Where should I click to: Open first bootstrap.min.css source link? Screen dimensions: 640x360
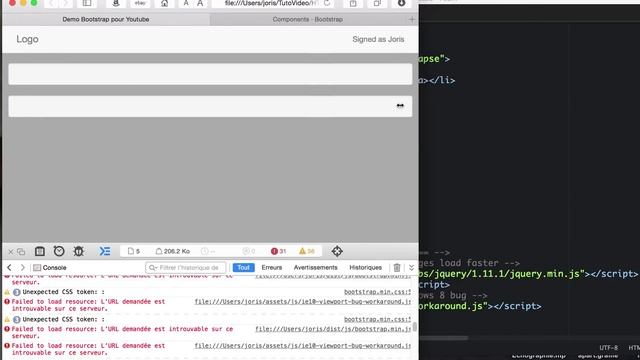(x=377, y=292)
